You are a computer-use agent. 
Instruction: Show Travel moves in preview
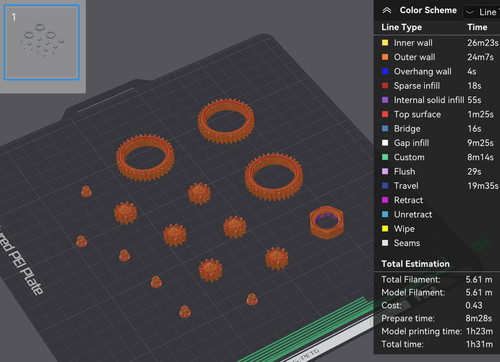pyautogui.click(x=406, y=186)
